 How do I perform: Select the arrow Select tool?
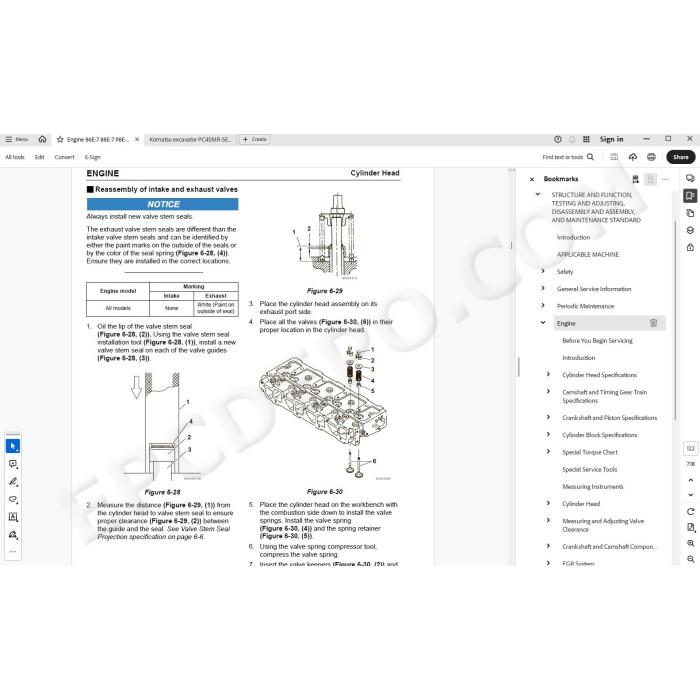(x=13, y=446)
